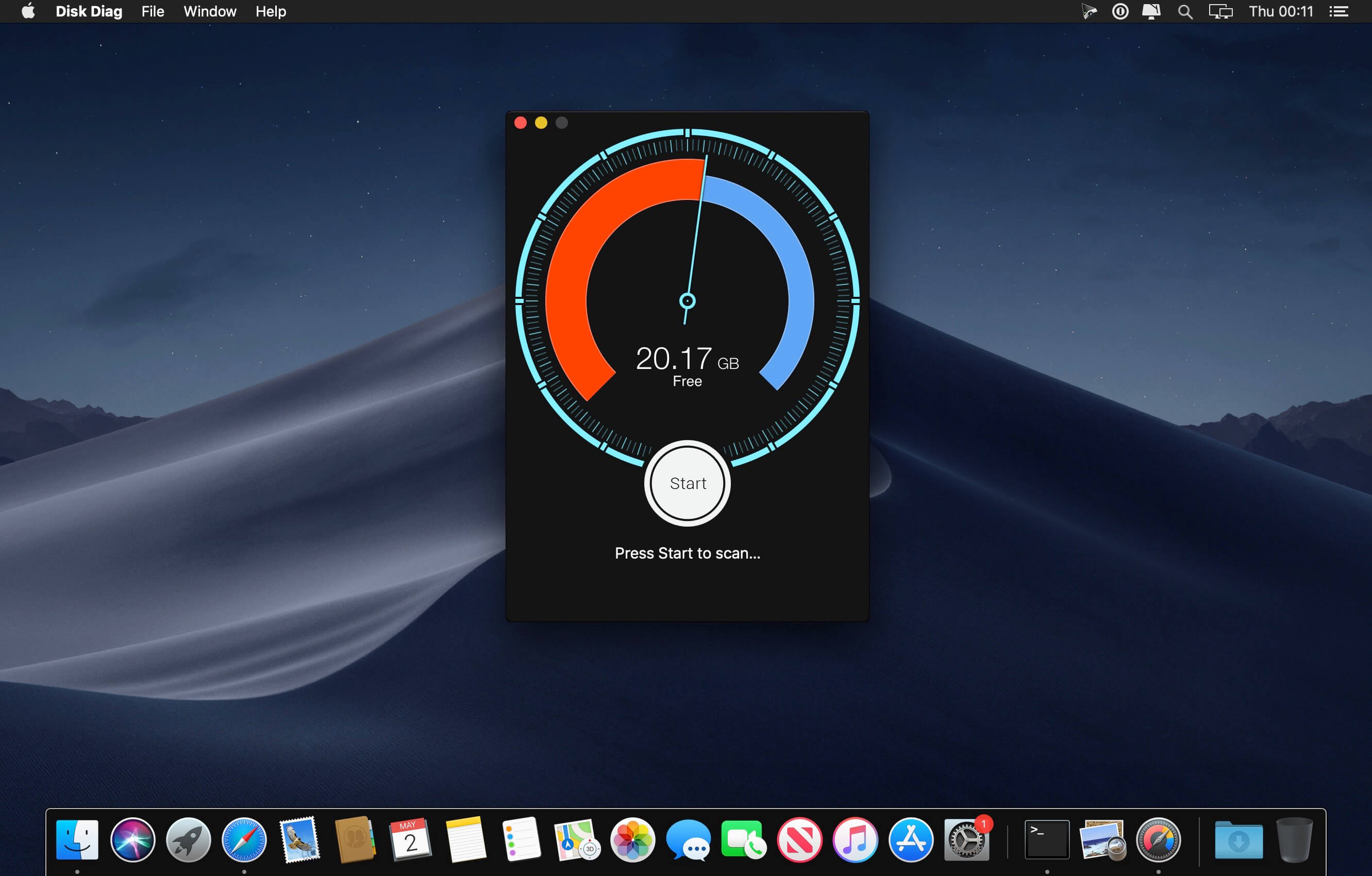Image resolution: width=1372 pixels, height=876 pixels.
Task: Open the File menu
Action: 153,11
